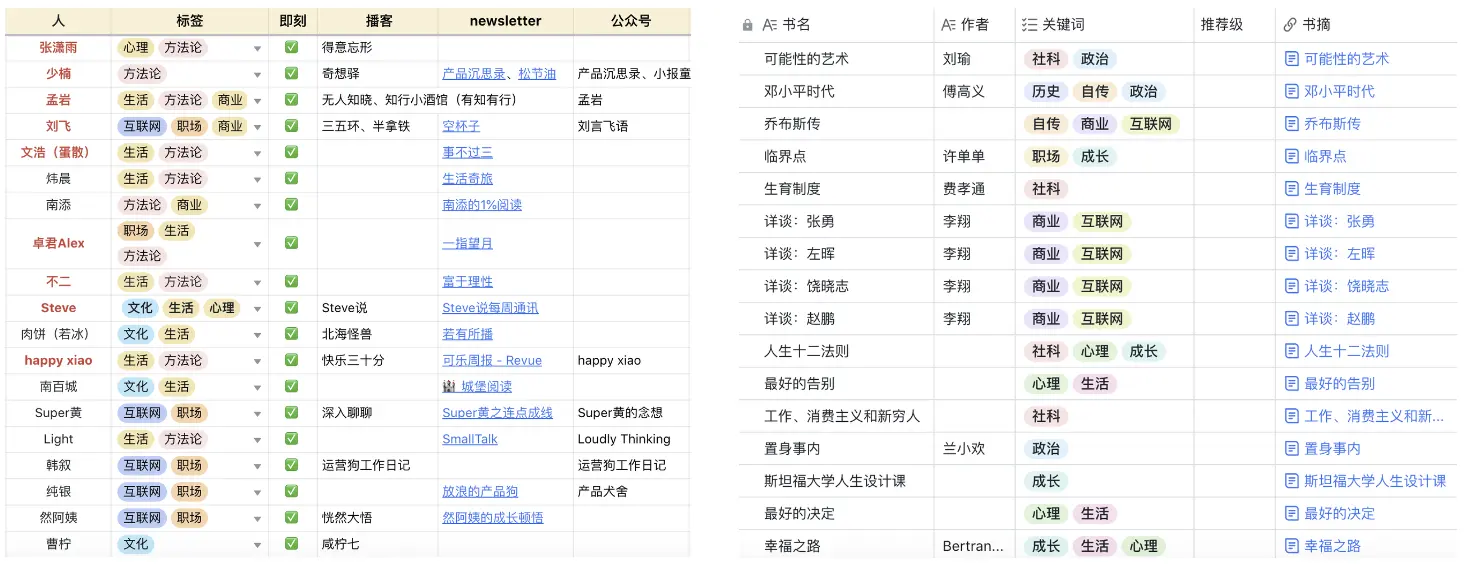
Task: Uncheck the 即刻 checkbox in Steve row
Action: (291, 308)
